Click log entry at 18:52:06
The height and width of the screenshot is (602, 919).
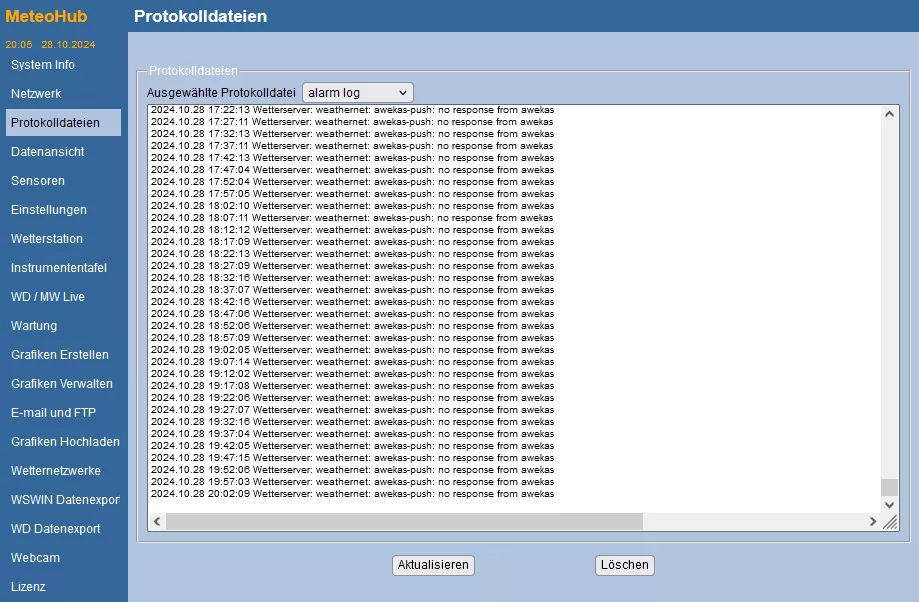tap(352, 326)
